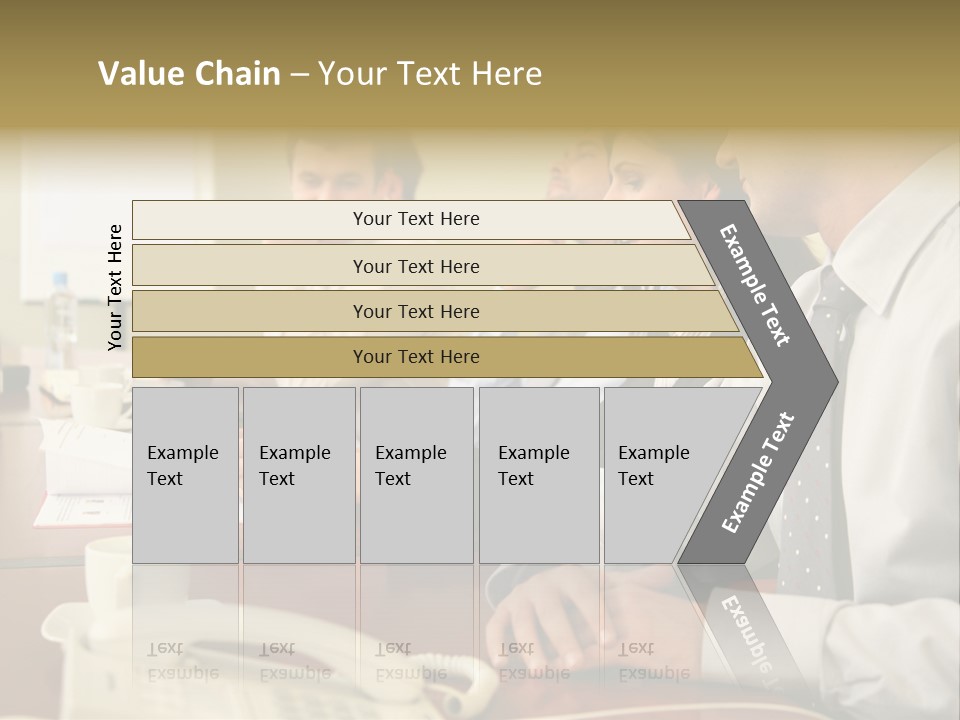Select the third "Your Text Here" bar from top

(415, 311)
